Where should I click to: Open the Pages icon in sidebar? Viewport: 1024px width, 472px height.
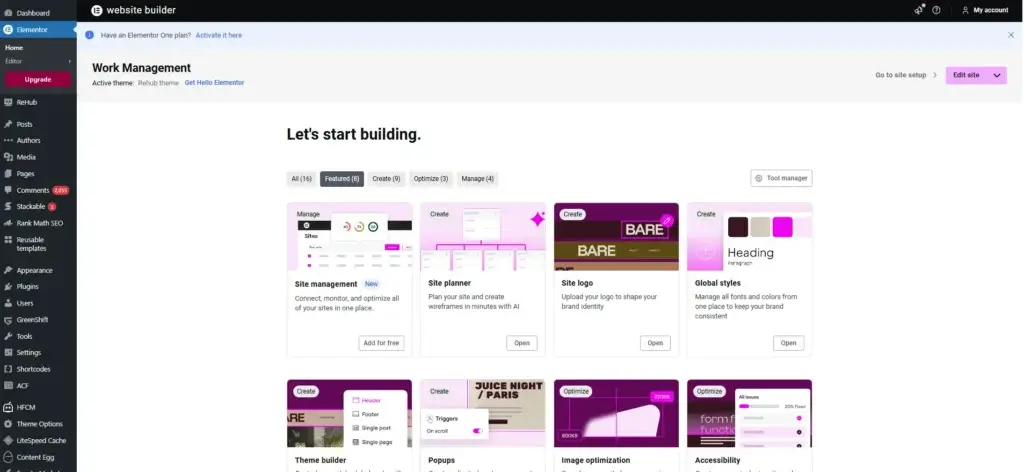pyautogui.click(x=8, y=174)
